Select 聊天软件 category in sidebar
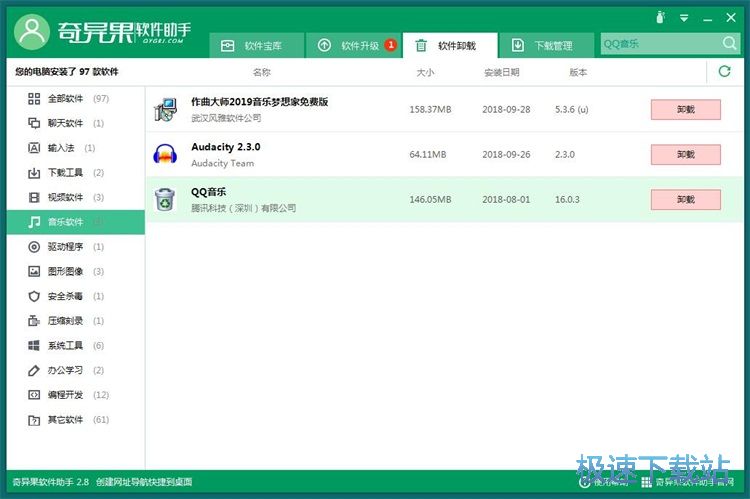Image resolution: width=750 pixels, height=499 pixels. tap(76, 123)
